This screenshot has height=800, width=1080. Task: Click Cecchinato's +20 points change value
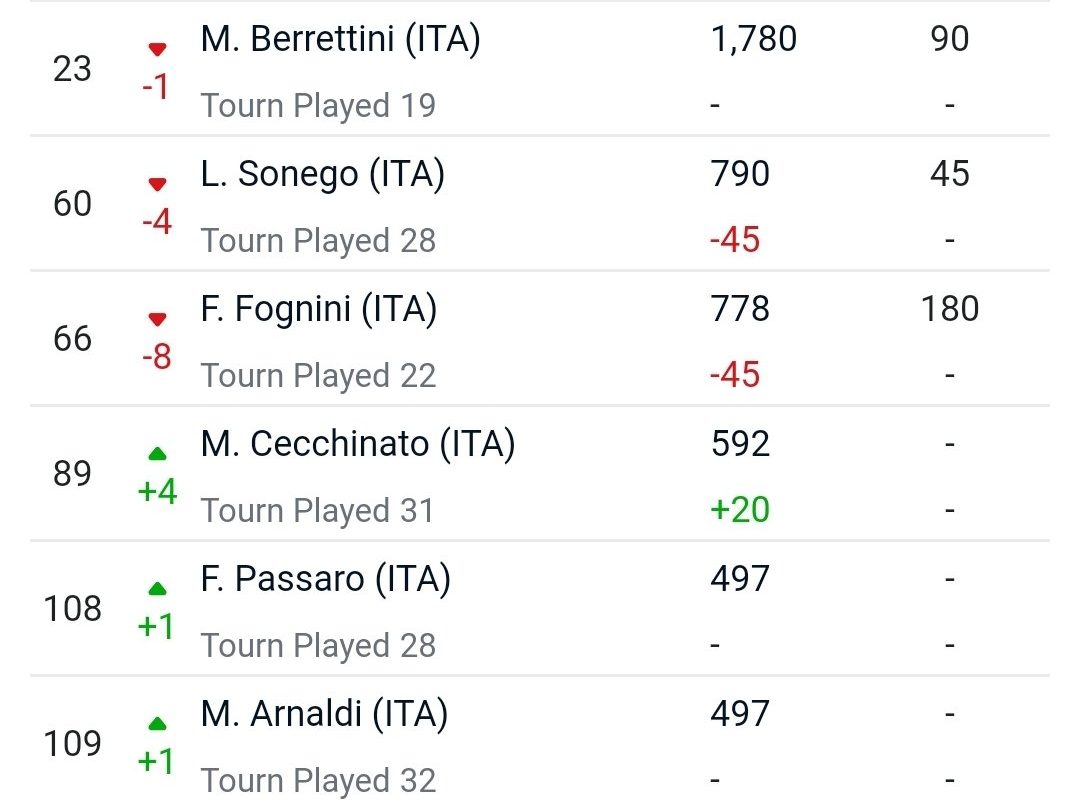coord(740,510)
